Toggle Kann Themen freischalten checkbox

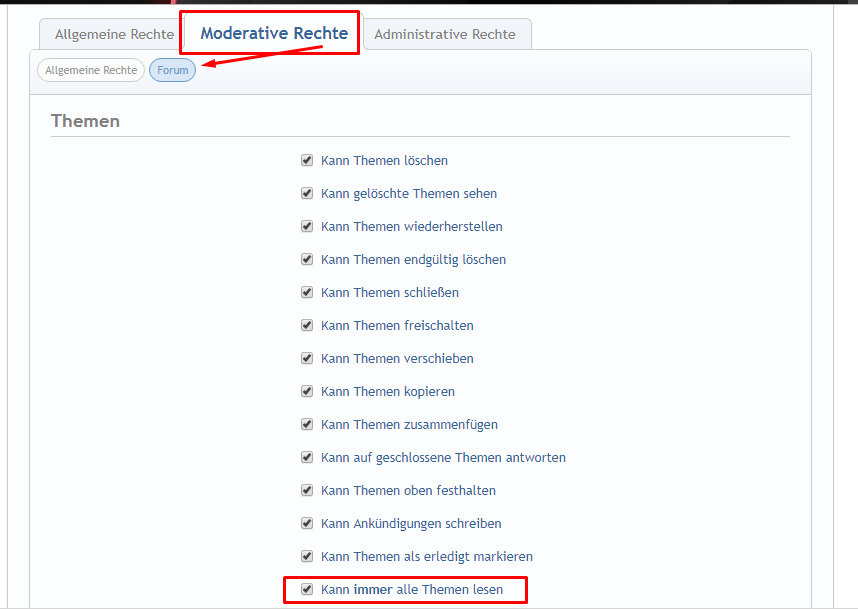pos(307,325)
